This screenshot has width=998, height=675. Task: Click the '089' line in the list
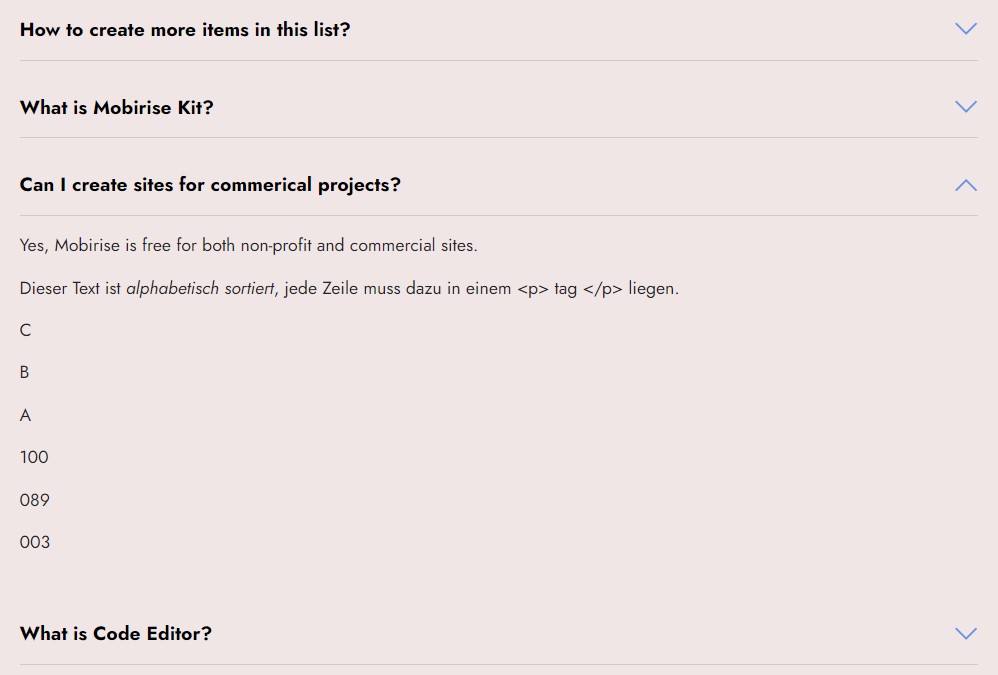pyautogui.click(x=35, y=500)
